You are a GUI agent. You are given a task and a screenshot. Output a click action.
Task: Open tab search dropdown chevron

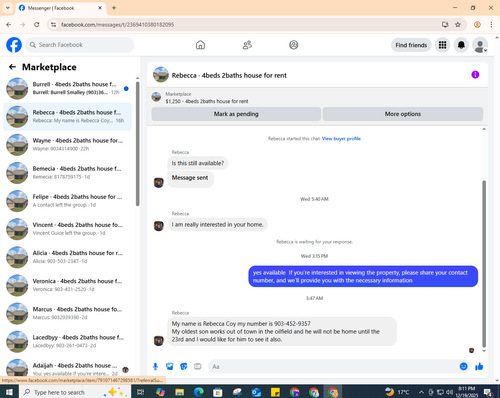coord(7,8)
